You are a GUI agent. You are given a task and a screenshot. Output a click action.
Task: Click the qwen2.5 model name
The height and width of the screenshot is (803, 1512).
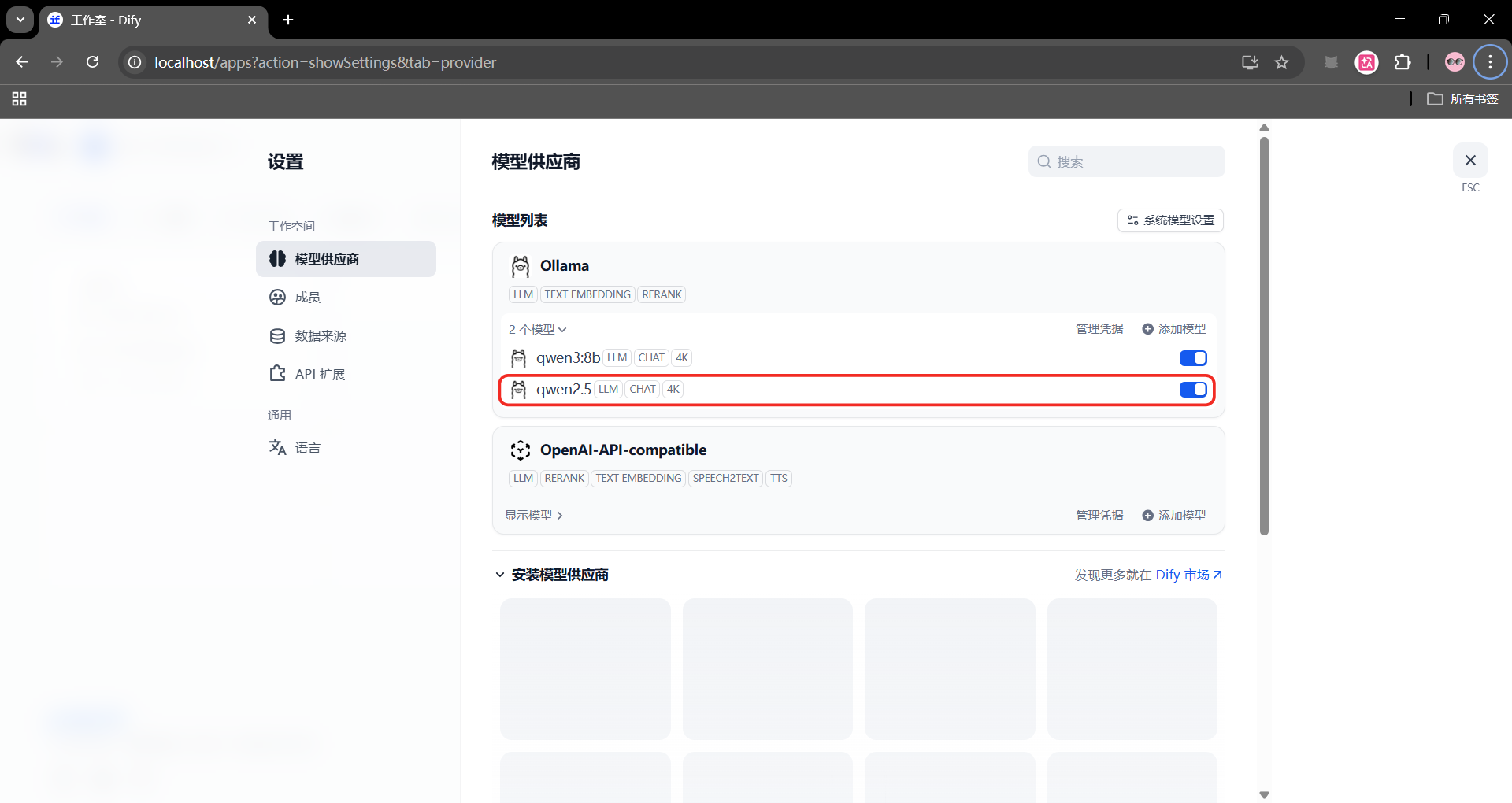(564, 390)
